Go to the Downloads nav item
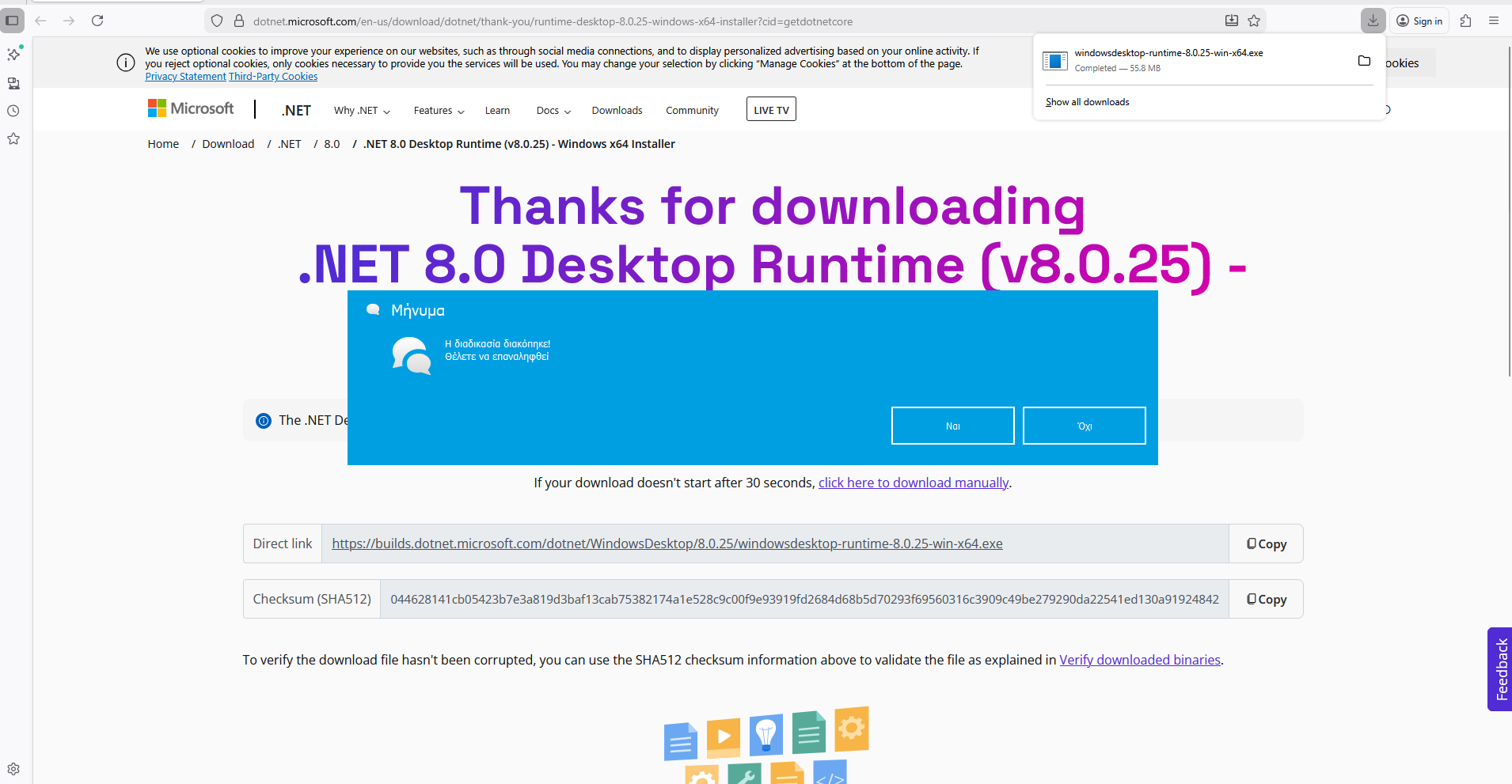The height and width of the screenshot is (784, 1512). pos(617,111)
